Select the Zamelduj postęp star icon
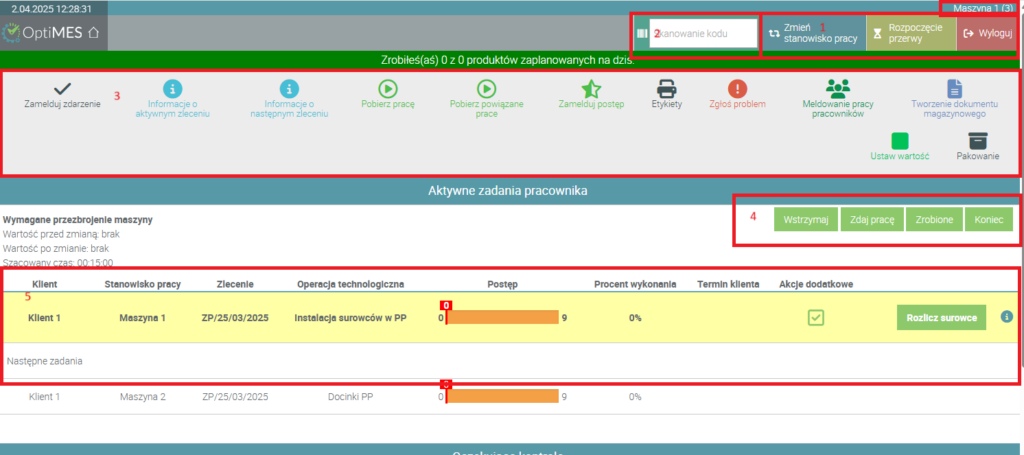This screenshot has width=1024, height=455. click(x=591, y=89)
